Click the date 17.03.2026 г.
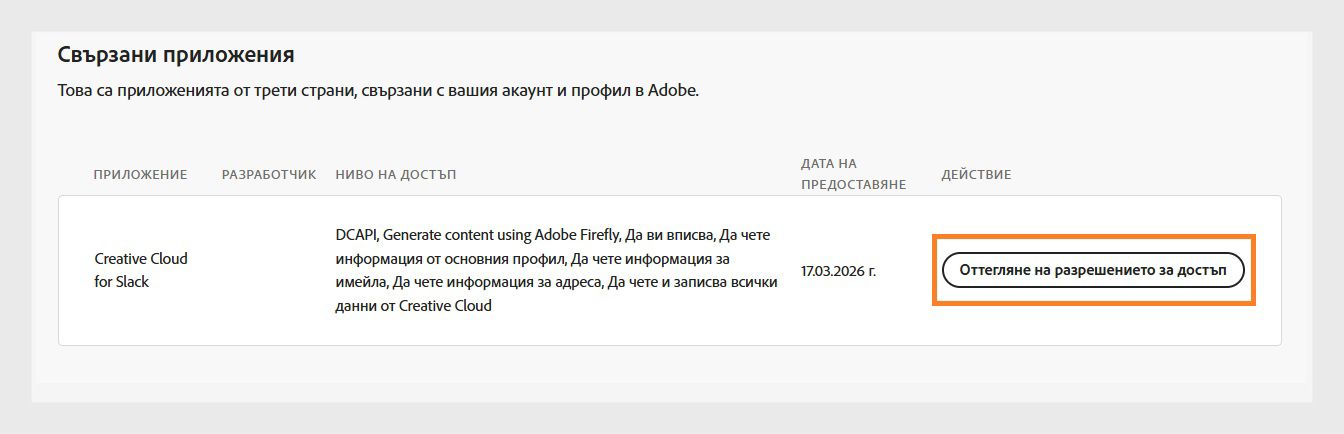The height and width of the screenshot is (434, 1344). 838,270
